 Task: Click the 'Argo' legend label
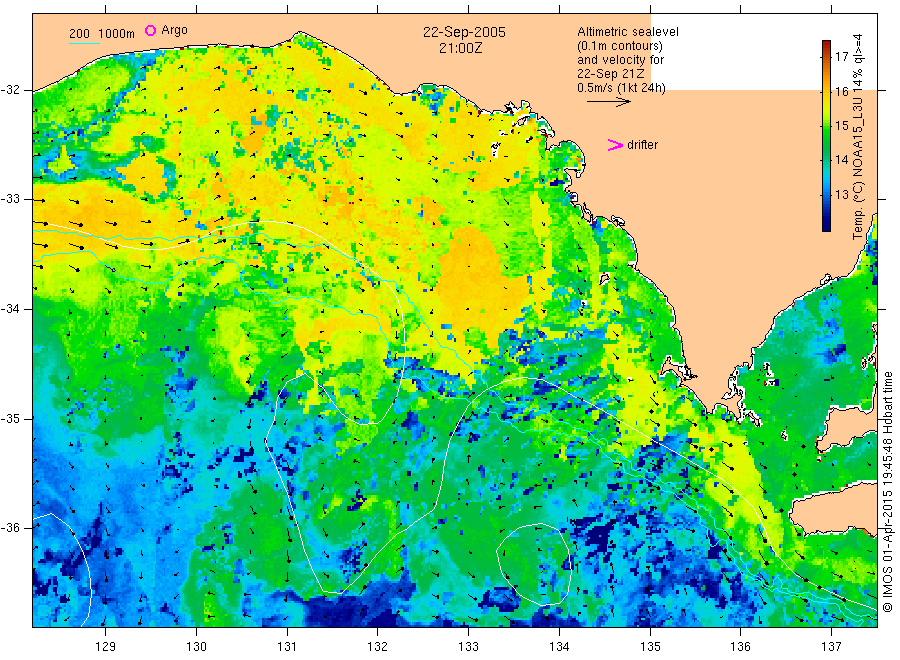click(x=174, y=30)
